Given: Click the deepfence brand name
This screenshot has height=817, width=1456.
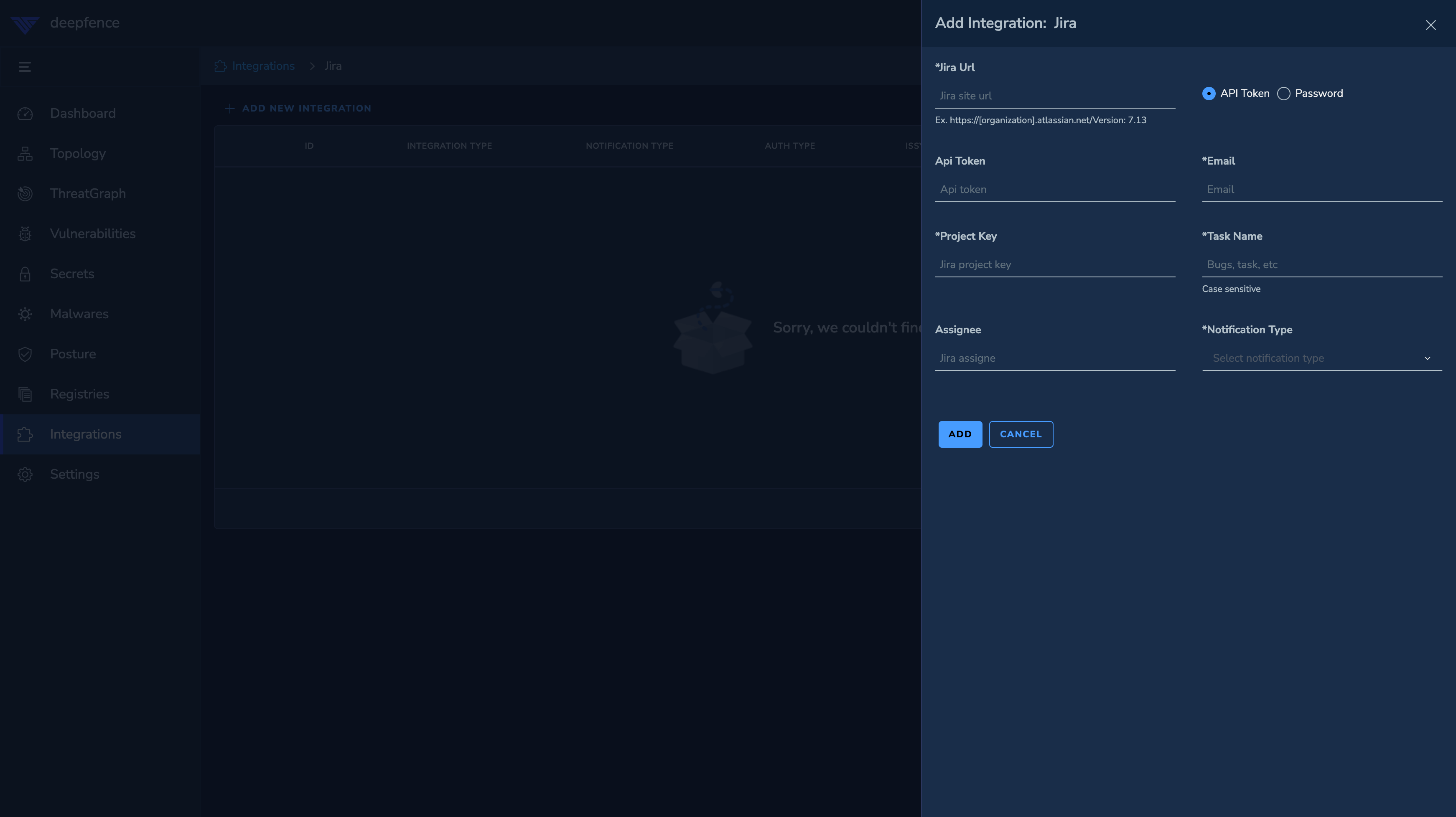Looking at the screenshot, I should (85, 23).
